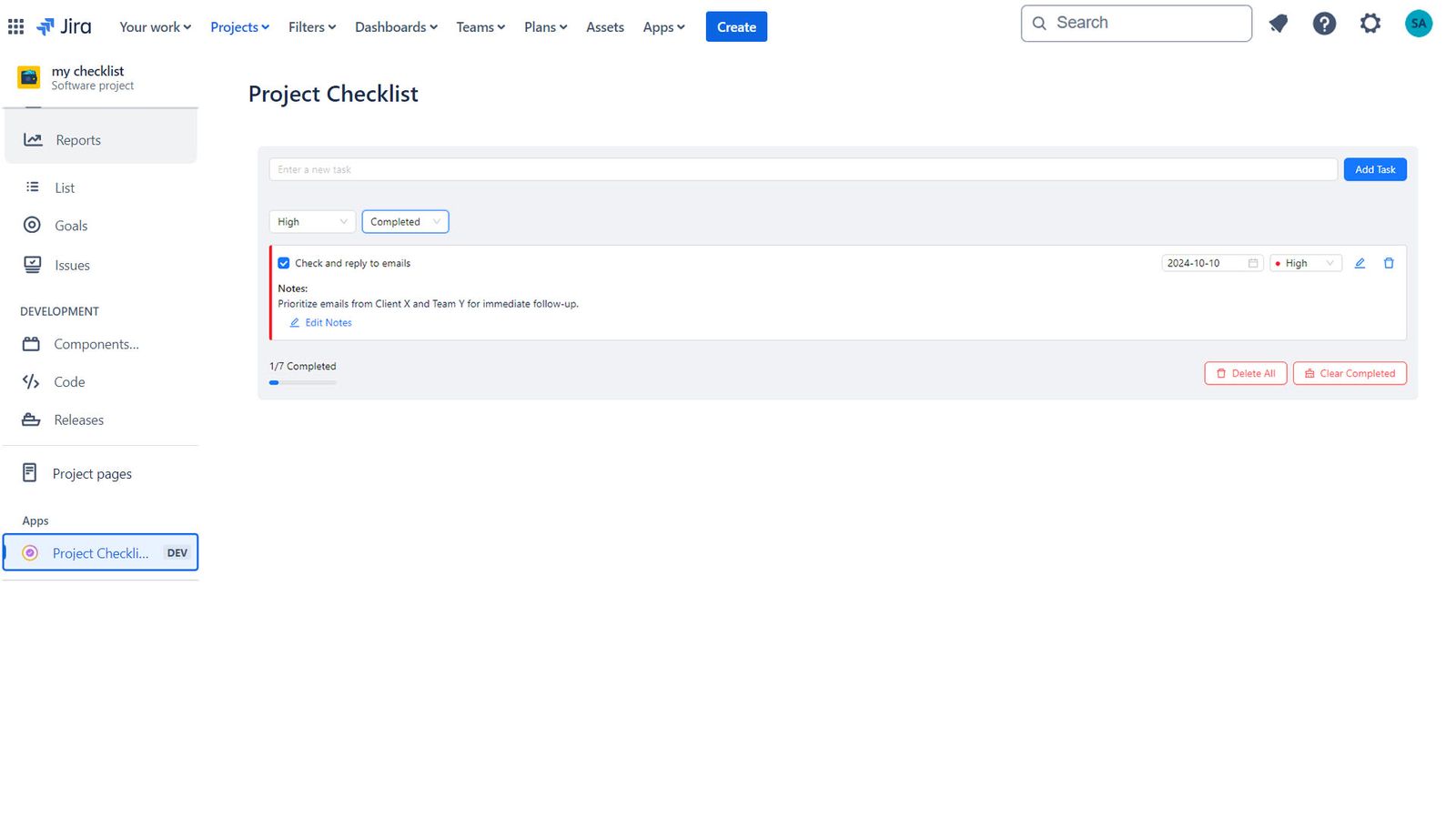Click the Delete All button
Screen dimensions: 1456x819
1246,373
